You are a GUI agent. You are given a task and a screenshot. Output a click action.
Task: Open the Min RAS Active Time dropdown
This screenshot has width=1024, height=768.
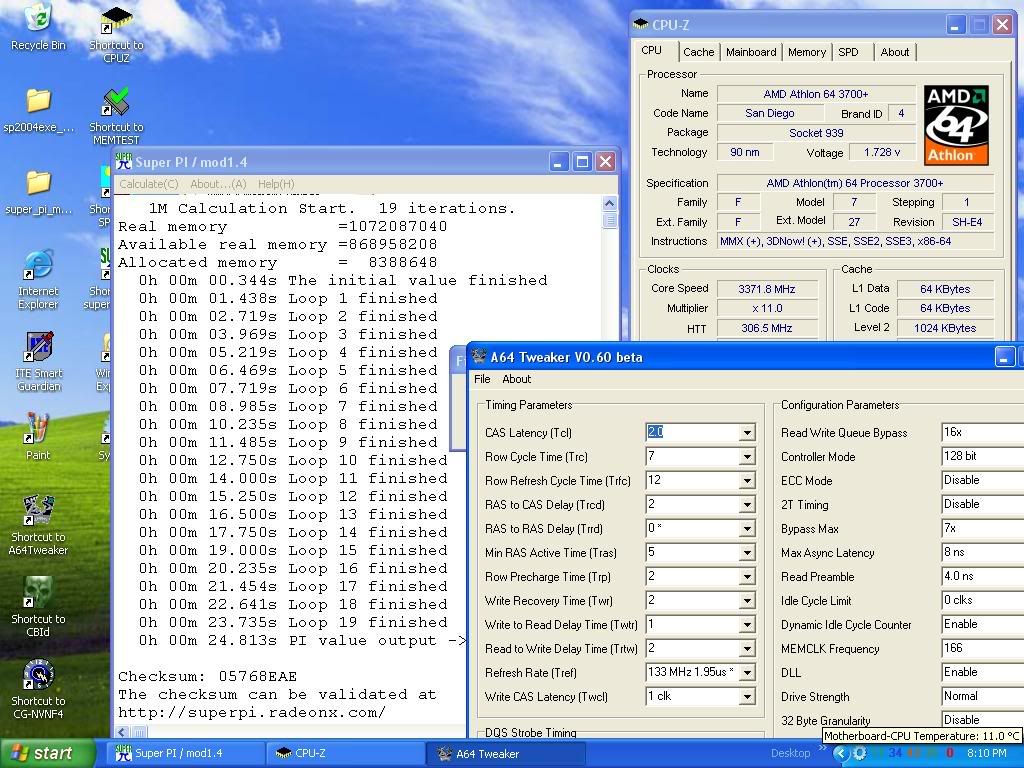coord(747,553)
